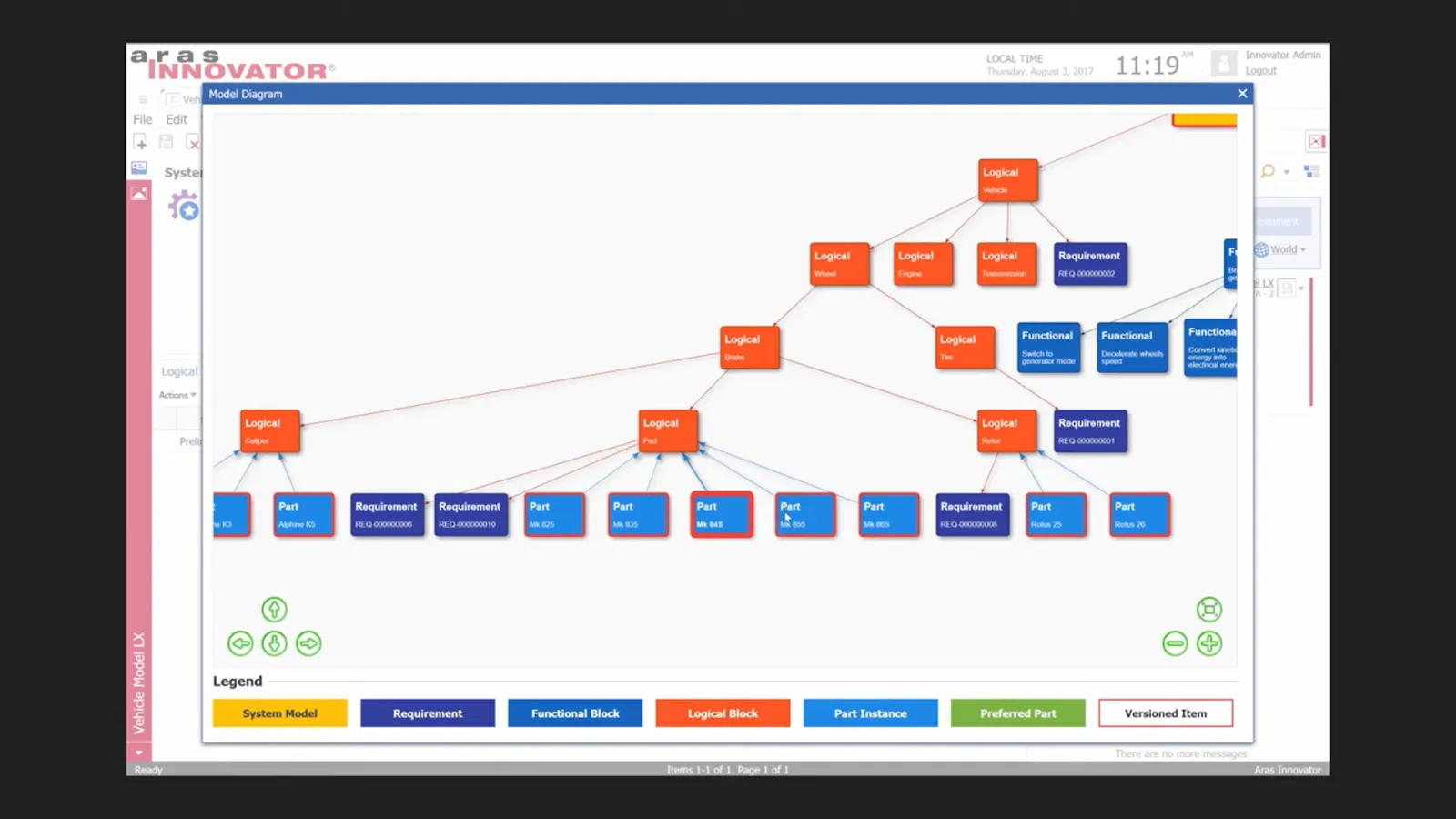The width and height of the screenshot is (1456, 819).
Task: Select the Logical Block legend swatch
Action: click(723, 713)
